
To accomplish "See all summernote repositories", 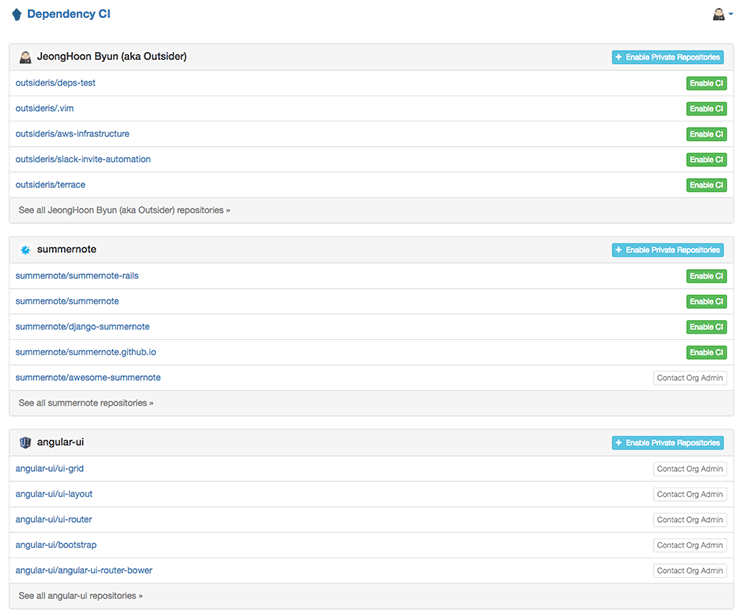I will point(86,403).
